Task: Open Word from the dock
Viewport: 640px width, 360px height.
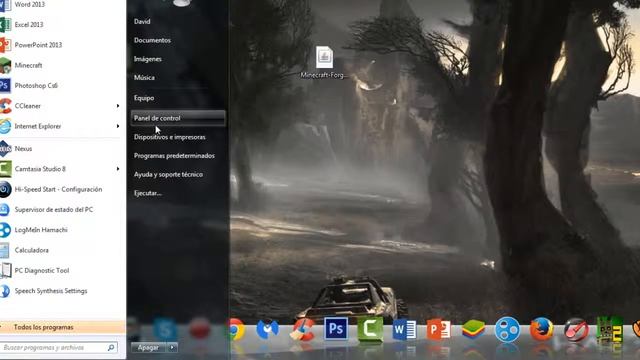Action: (x=404, y=329)
